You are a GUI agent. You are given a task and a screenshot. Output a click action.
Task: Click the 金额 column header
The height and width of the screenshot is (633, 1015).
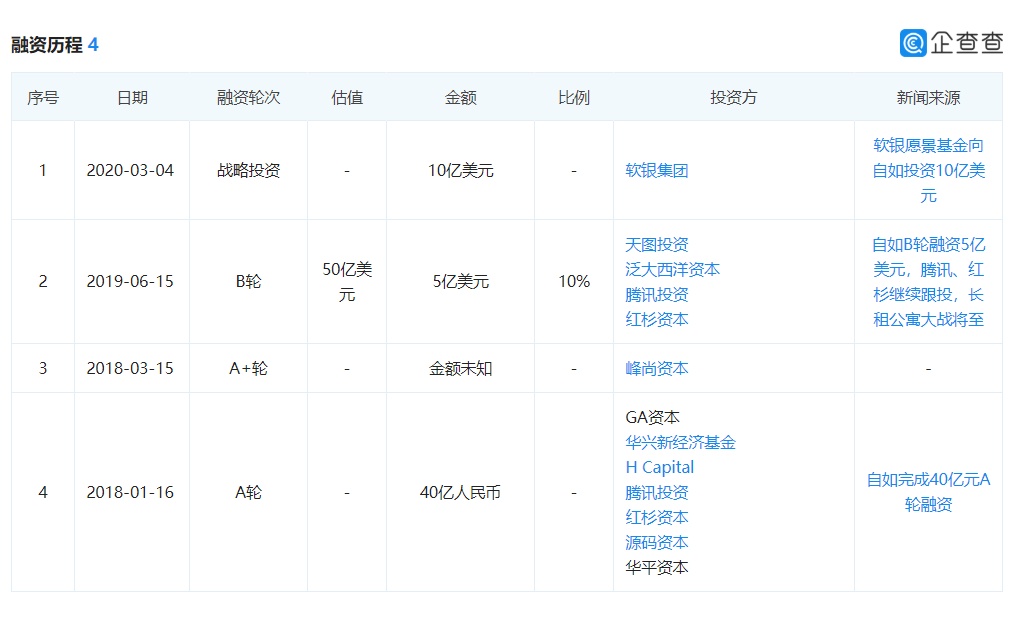coord(460,98)
